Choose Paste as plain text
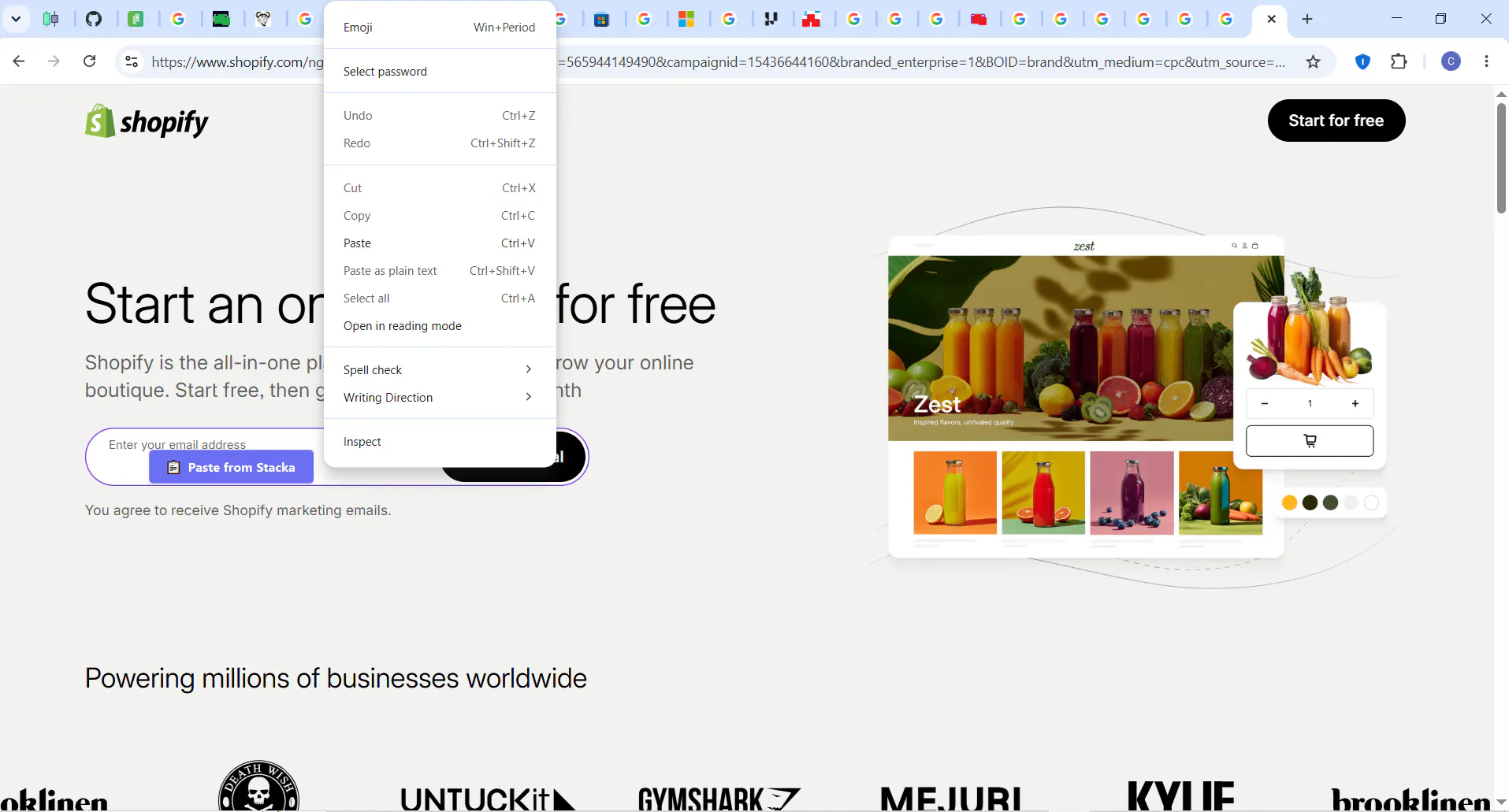 pyautogui.click(x=440, y=271)
